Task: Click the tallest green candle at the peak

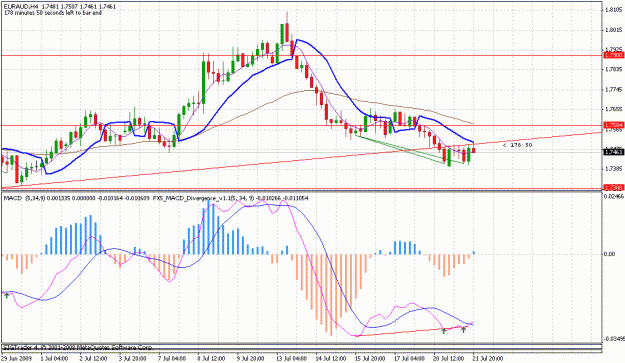Action: (282, 33)
